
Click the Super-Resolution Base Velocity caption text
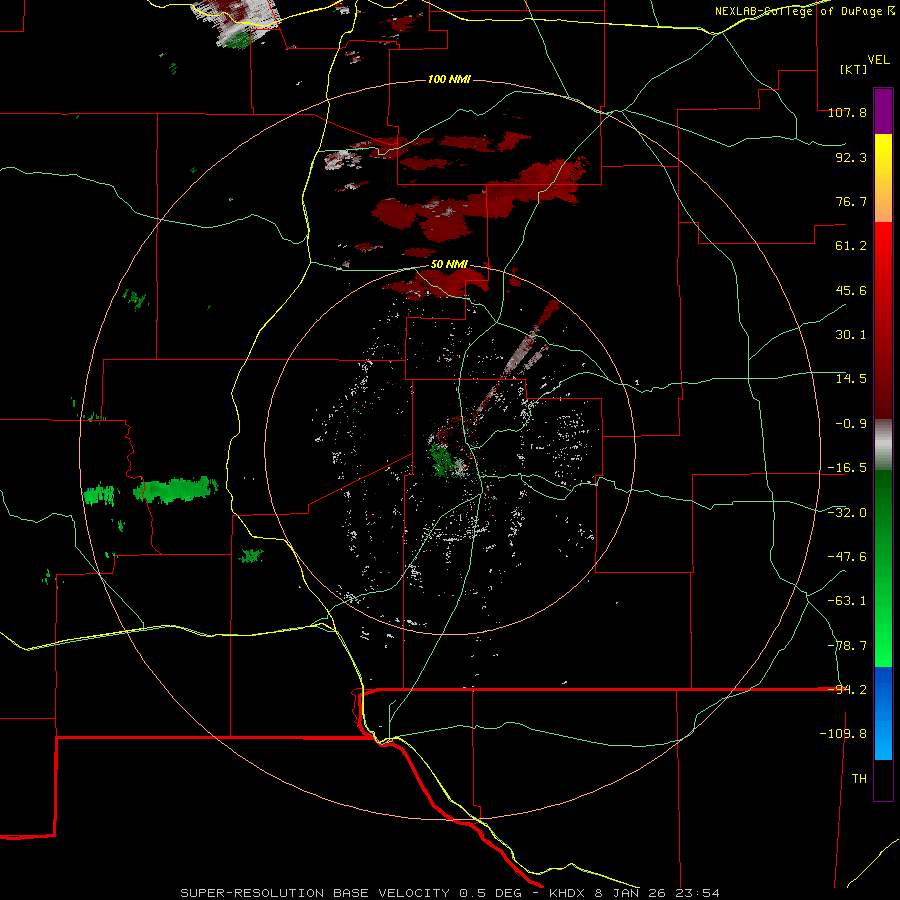point(449,893)
